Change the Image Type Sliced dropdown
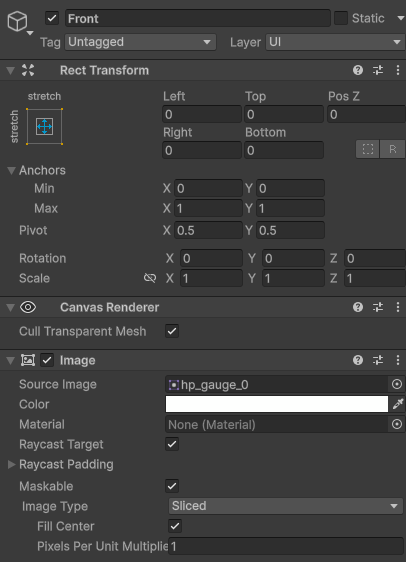This screenshot has width=406, height=562. tap(286, 506)
